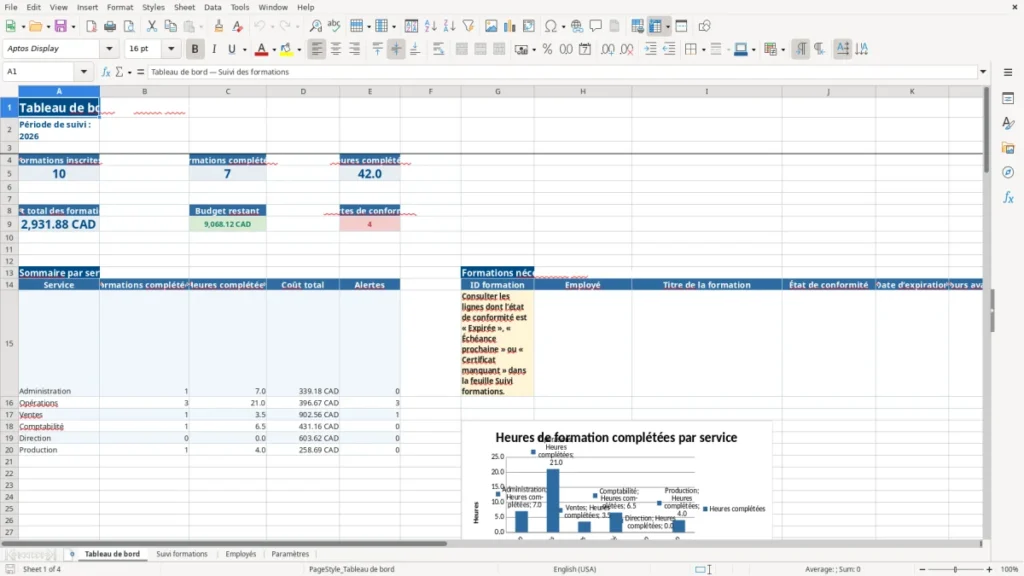Run the Spelling check icon

[334, 26]
